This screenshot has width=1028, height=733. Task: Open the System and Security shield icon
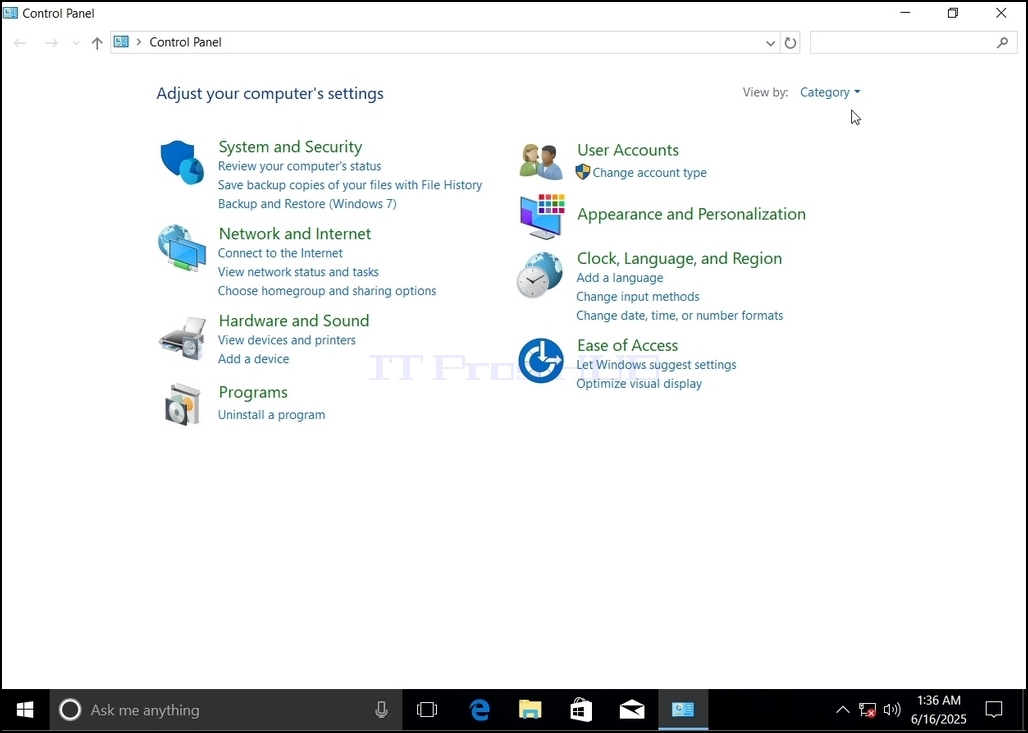point(182,162)
